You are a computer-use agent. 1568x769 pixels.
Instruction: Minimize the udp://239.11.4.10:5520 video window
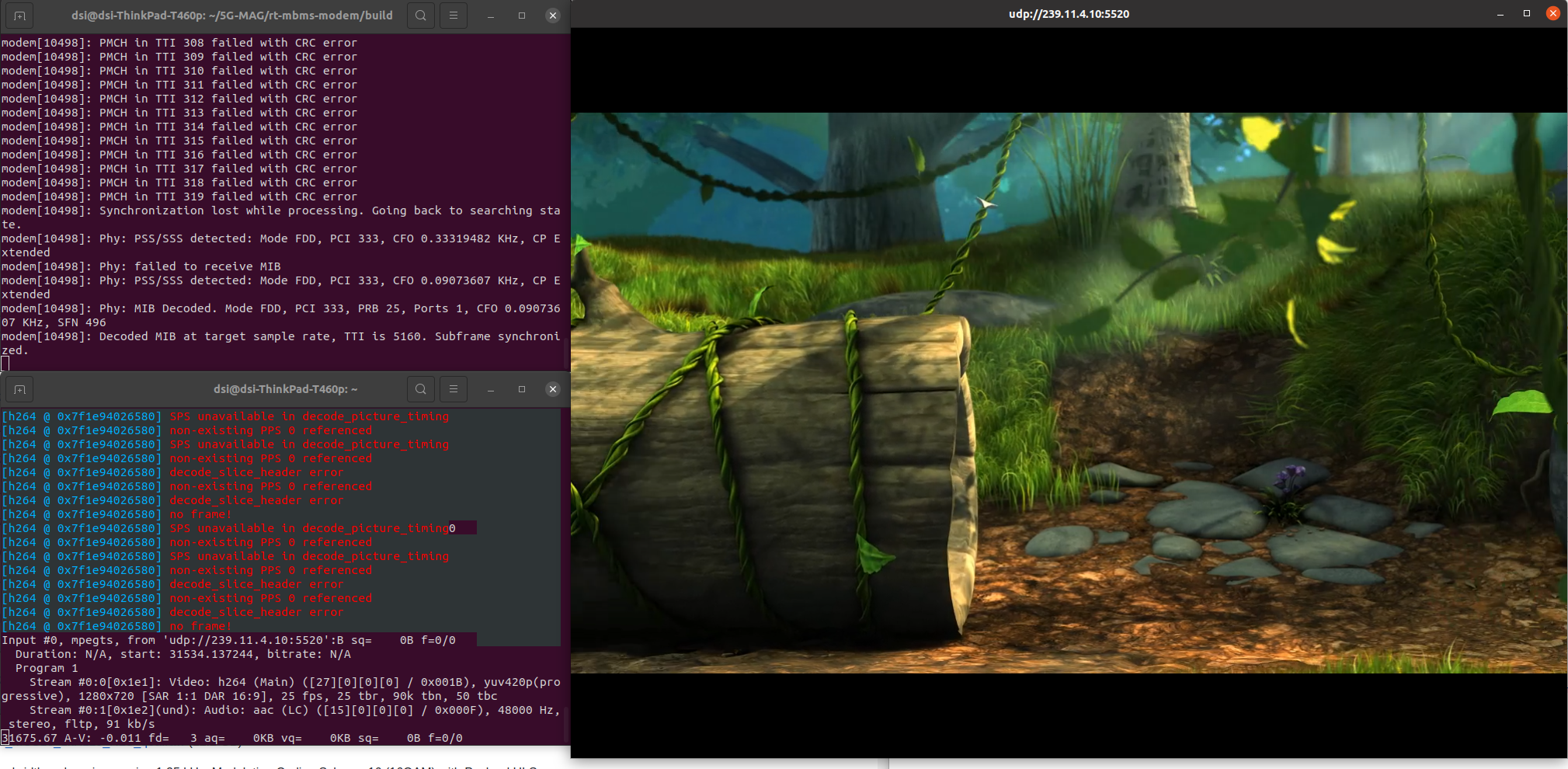coord(1500,14)
